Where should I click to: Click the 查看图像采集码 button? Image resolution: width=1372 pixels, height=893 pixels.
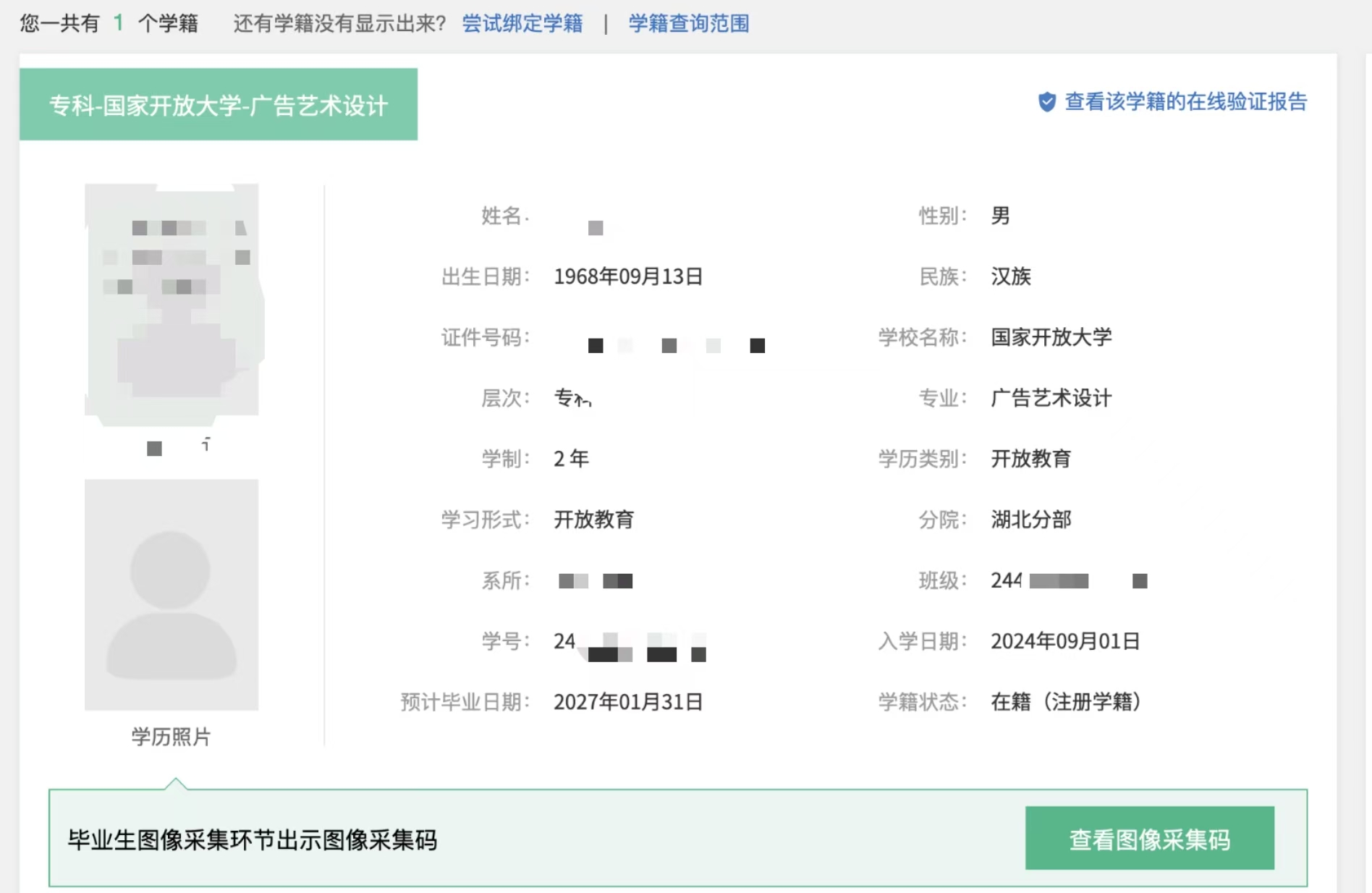pyautogui.click(x=1150, y=838)
